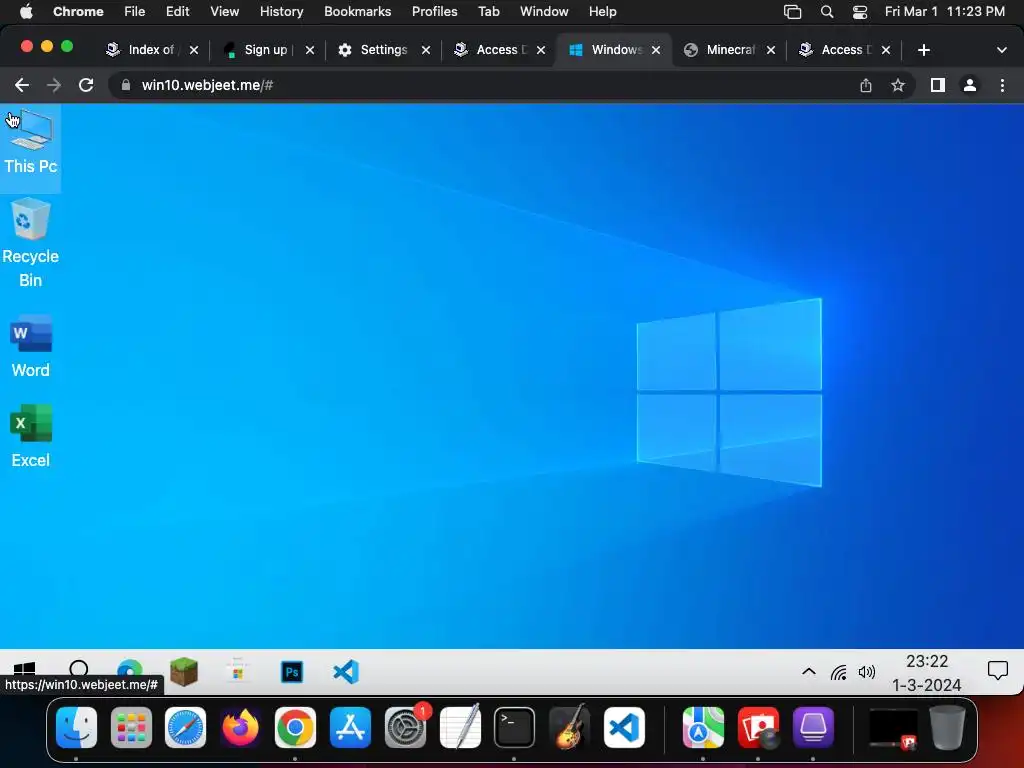Screen dimensions: 1024x768
Task: Share this page icon in address bar
Action: [865, 85]
